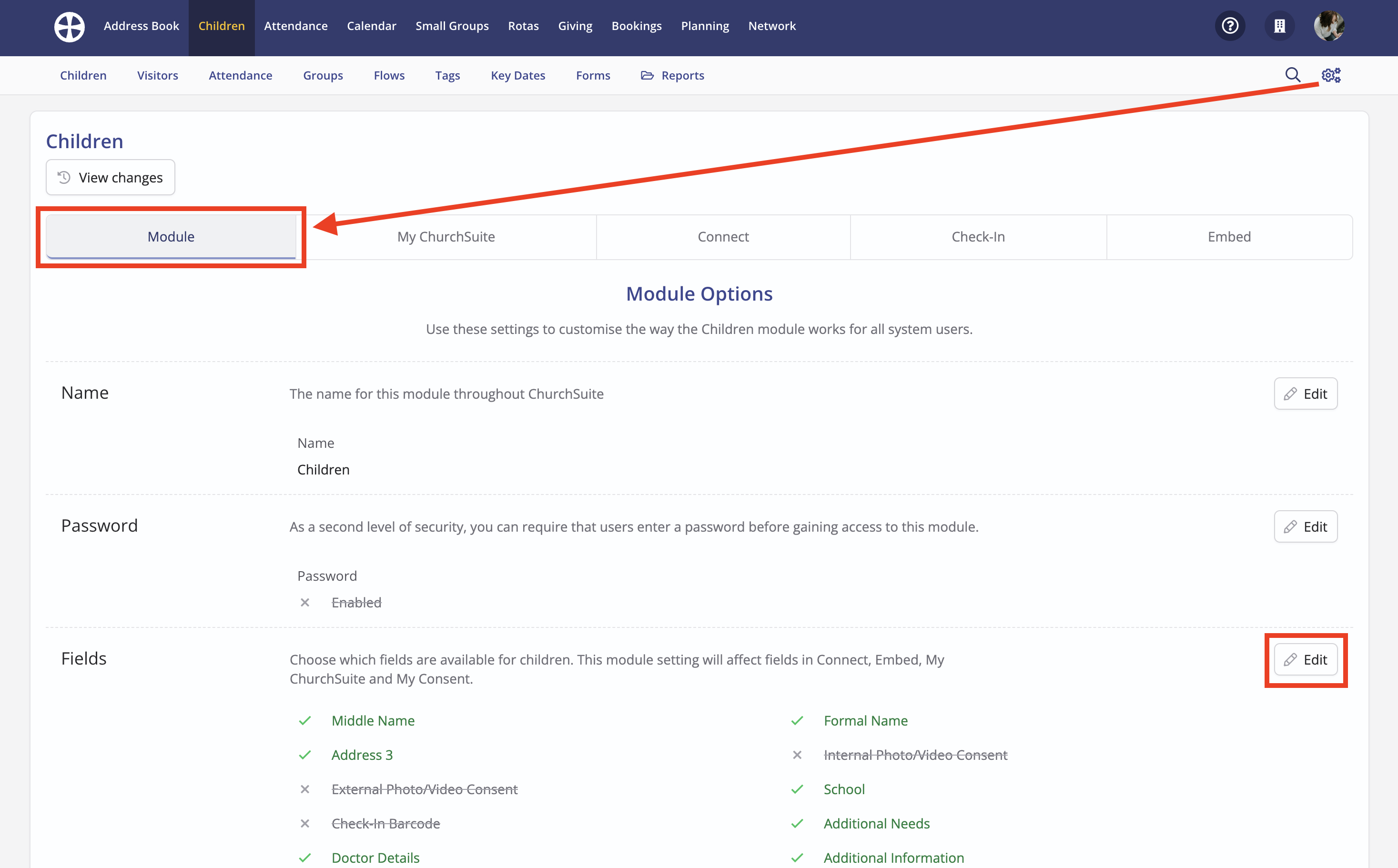Open the help question mark icon
1398x868 pixels.
(x=1230, y=26)
